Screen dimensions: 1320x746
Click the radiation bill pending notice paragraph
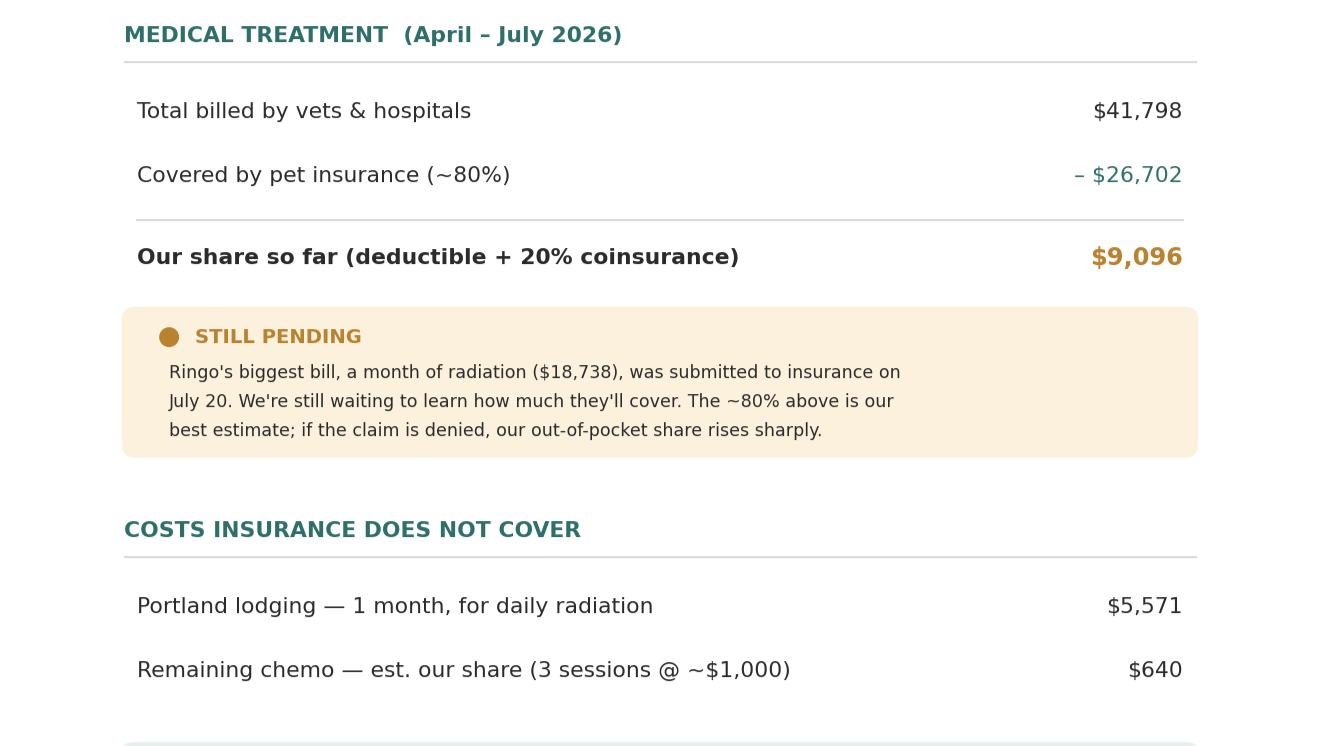pyautogui.click(x=534, y=402)
